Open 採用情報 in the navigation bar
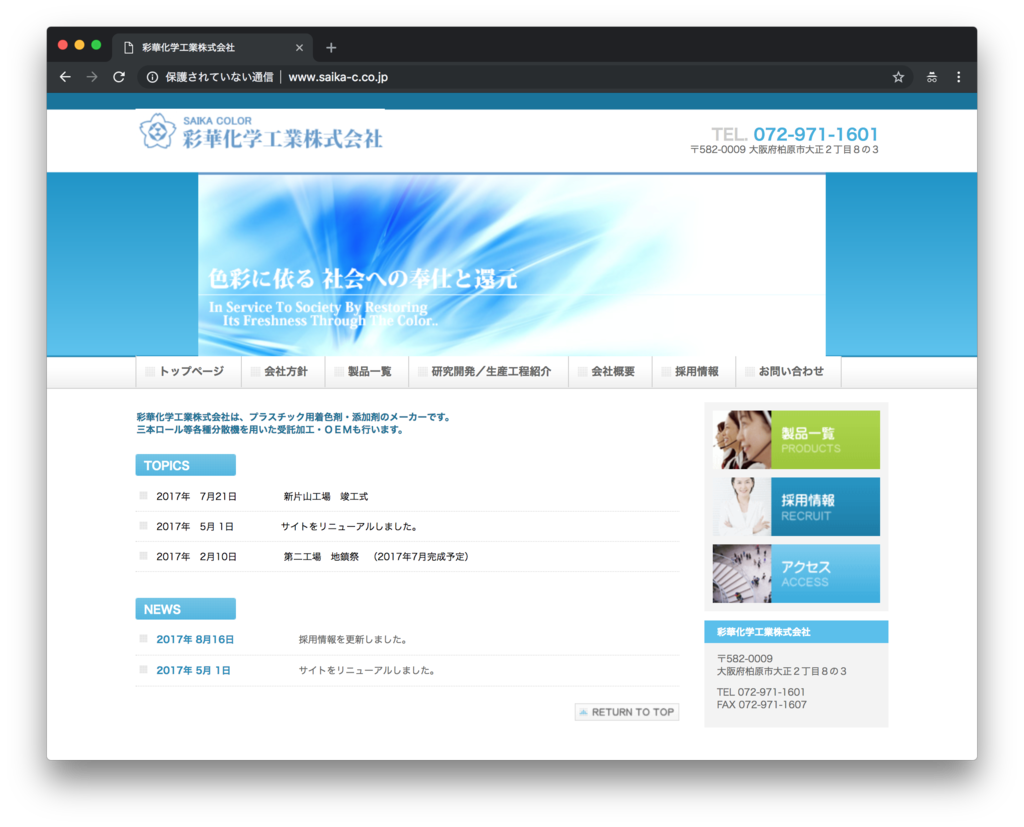The width and height of the screenshot is (1024, 827). 694,372
